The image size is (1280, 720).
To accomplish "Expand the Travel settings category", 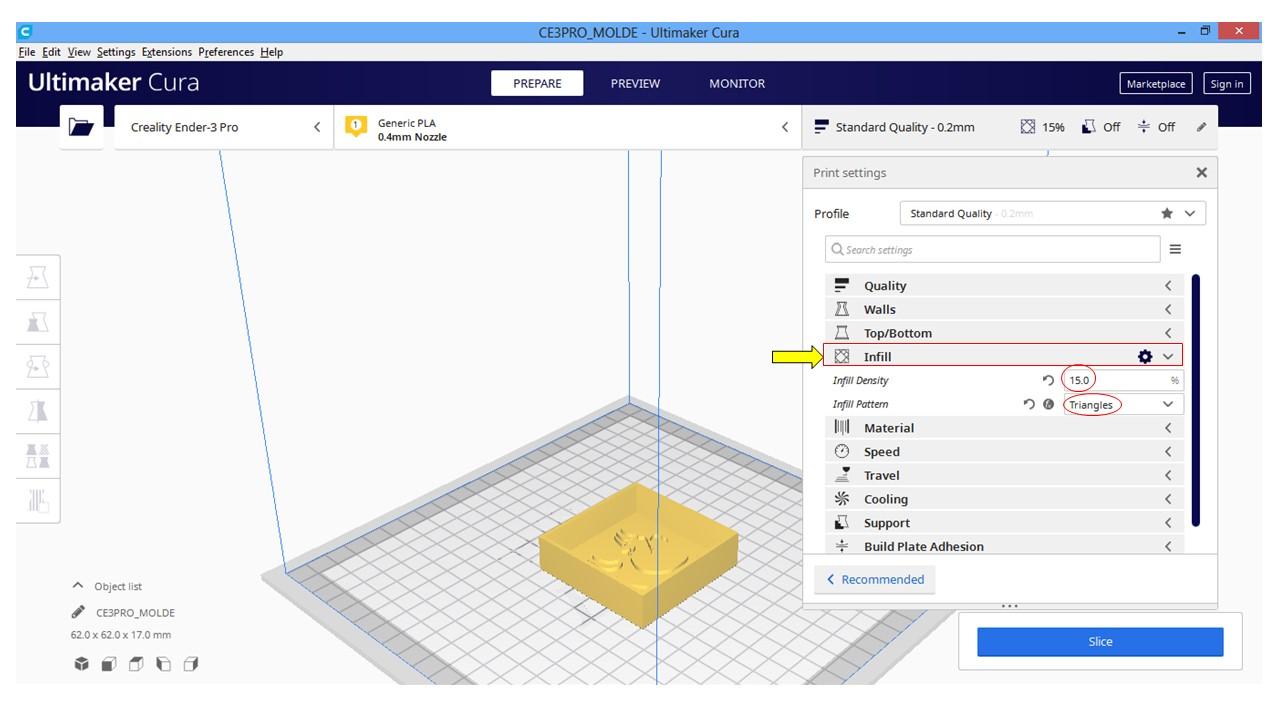I will click(1004, 475).
